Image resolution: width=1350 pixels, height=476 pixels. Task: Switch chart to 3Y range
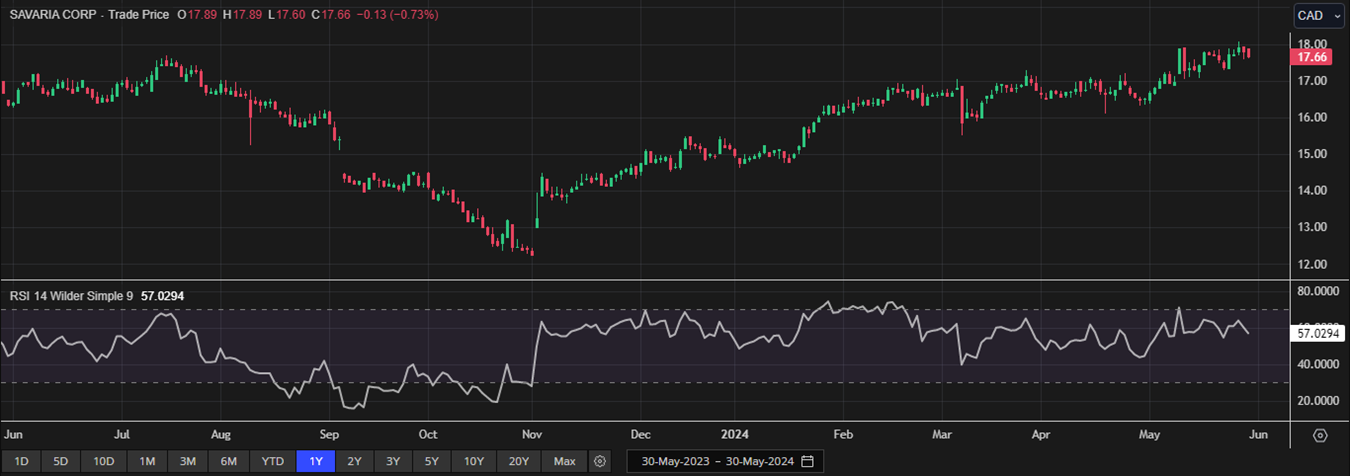coord(393,461)
